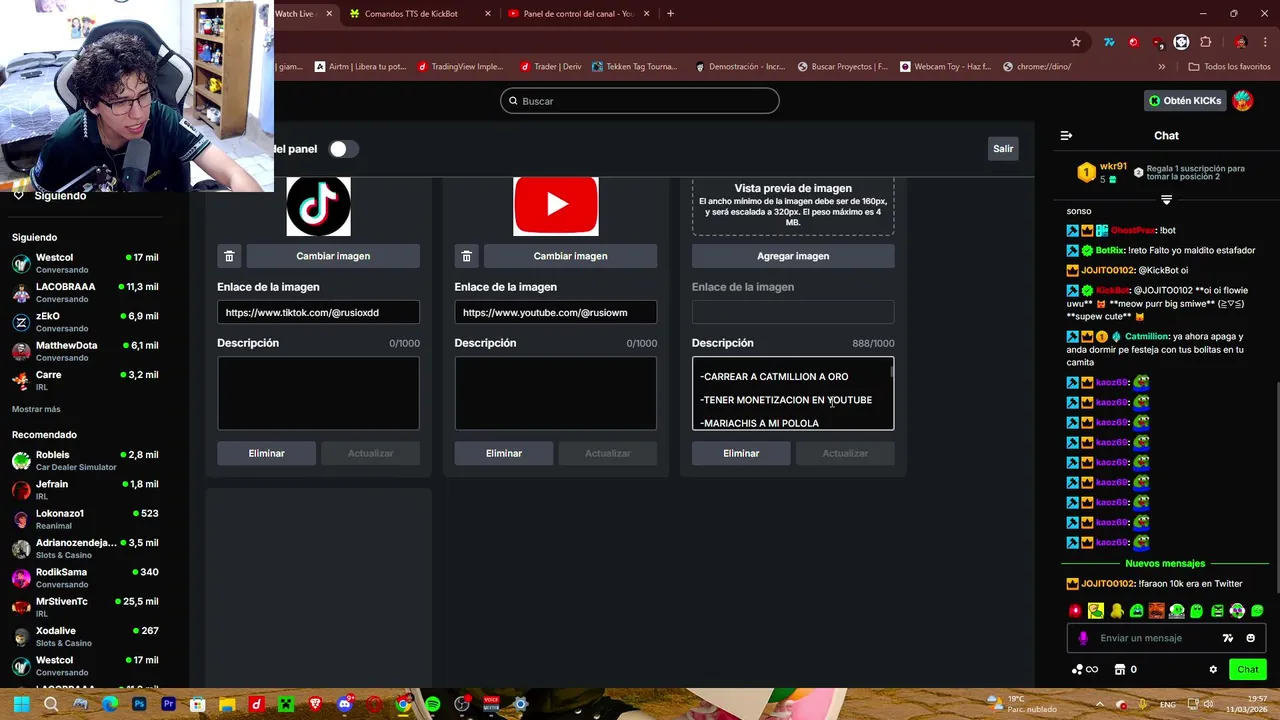Expand followed channels with Mostrar más
Screen dimensions: 1280x720
pyautogui.click(x=36, y=409)
